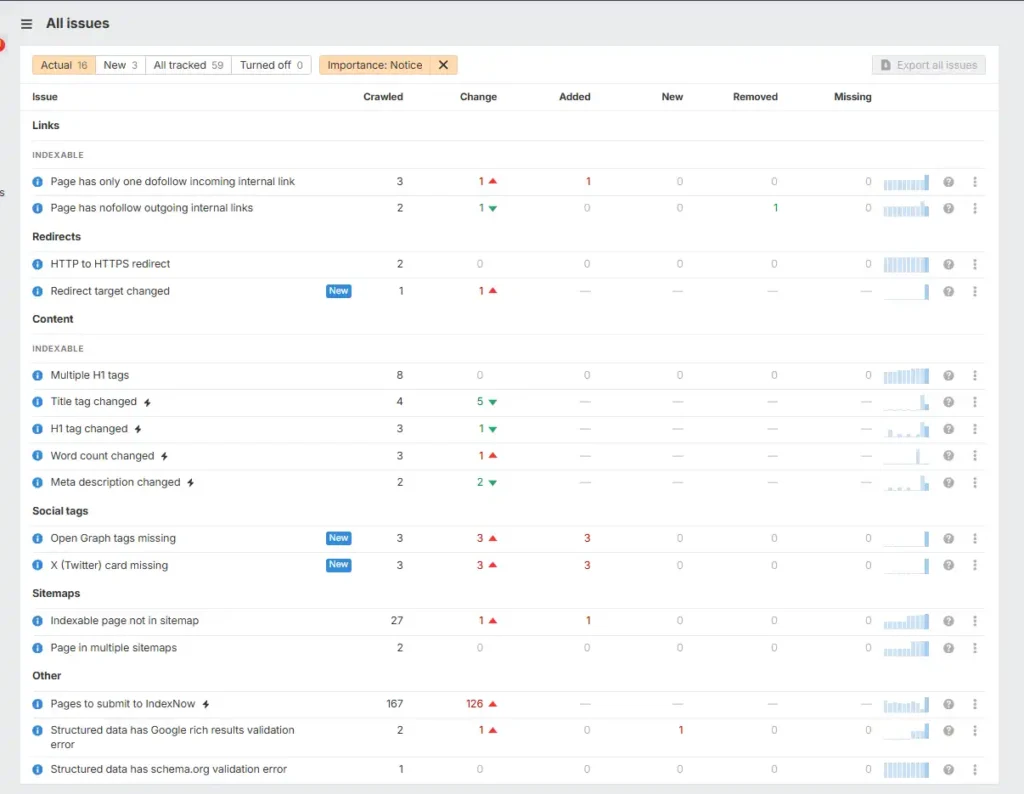The width and height of the screenshot is (1024, 794).
Task: Open more options for Title tag changed
Action: 975,402
